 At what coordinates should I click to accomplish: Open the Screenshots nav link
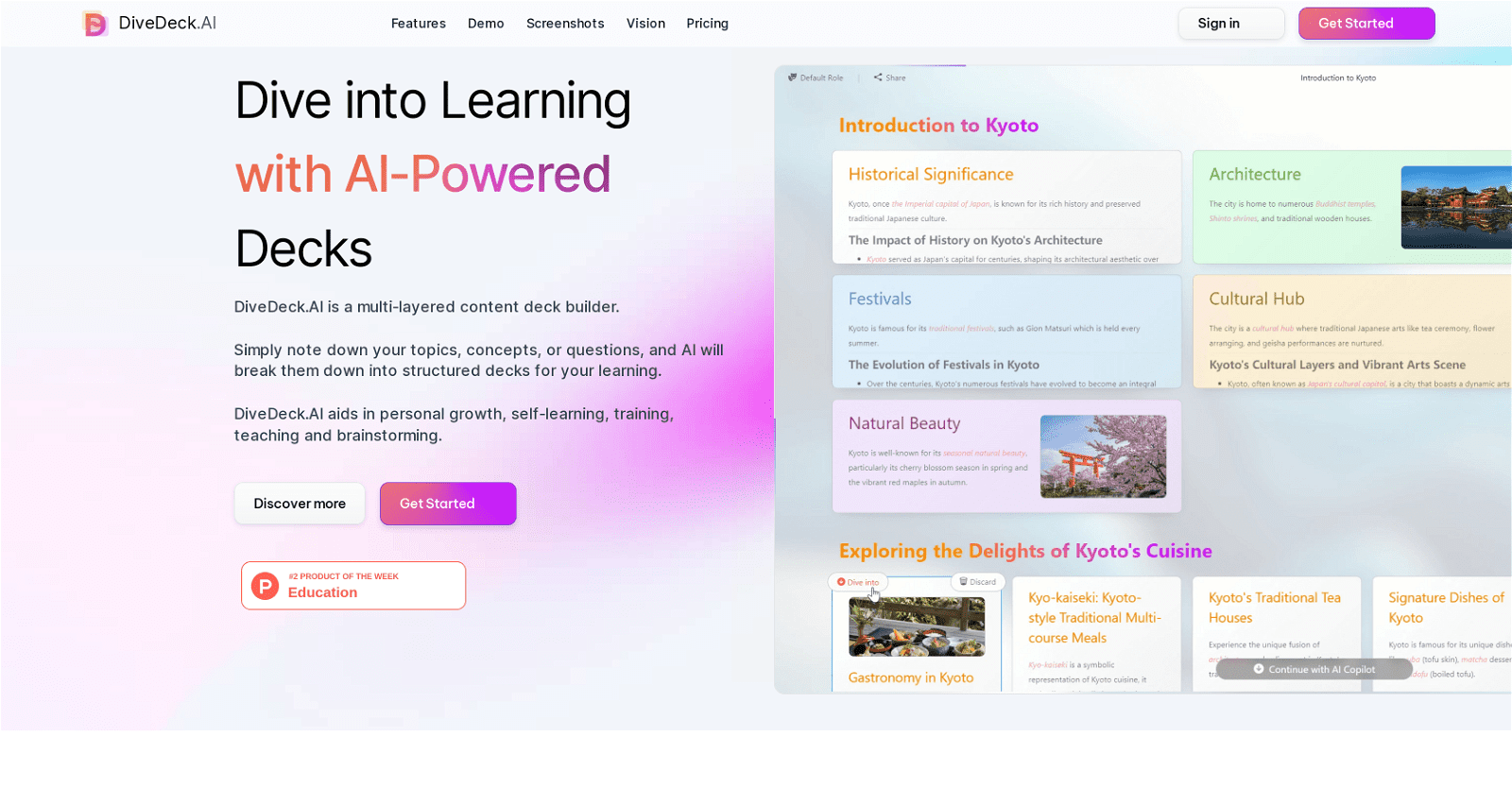point(565,24)
